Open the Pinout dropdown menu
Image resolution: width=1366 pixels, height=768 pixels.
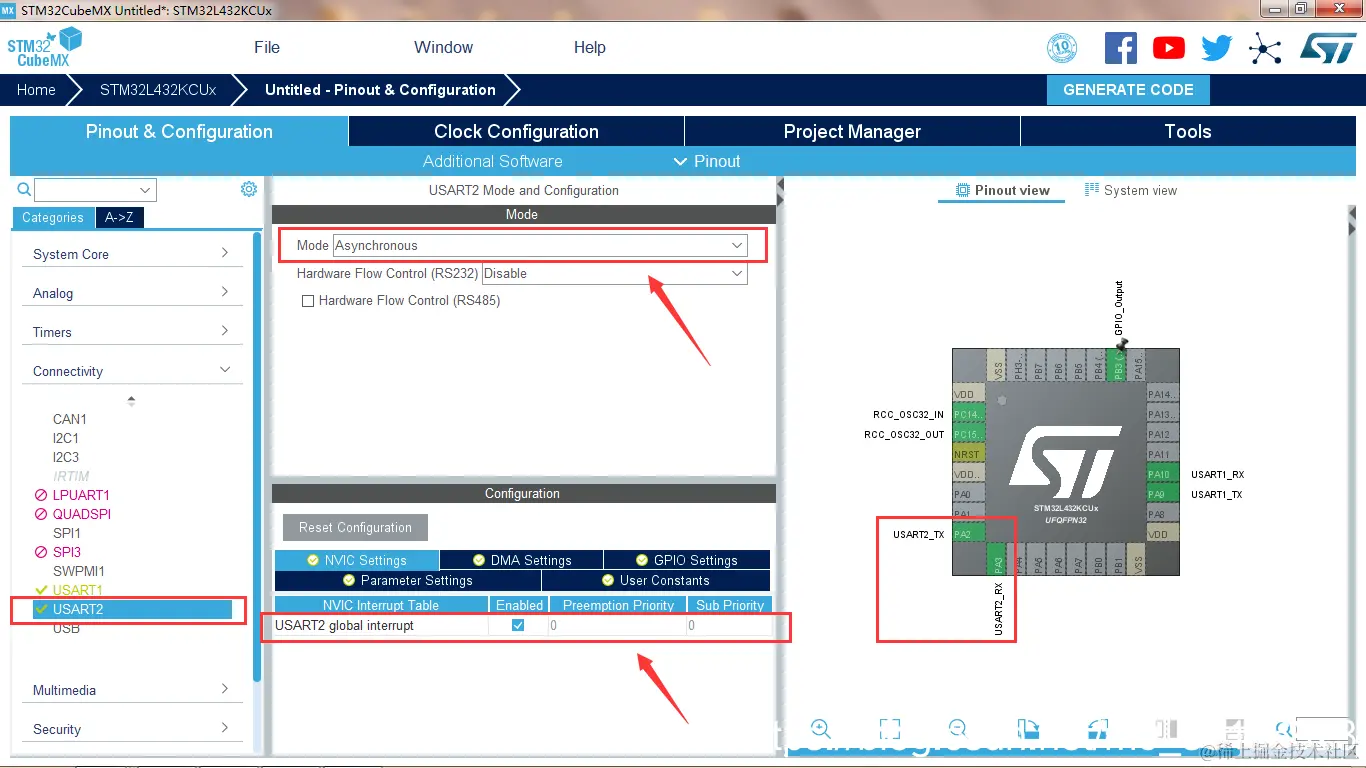click(707, 161)
